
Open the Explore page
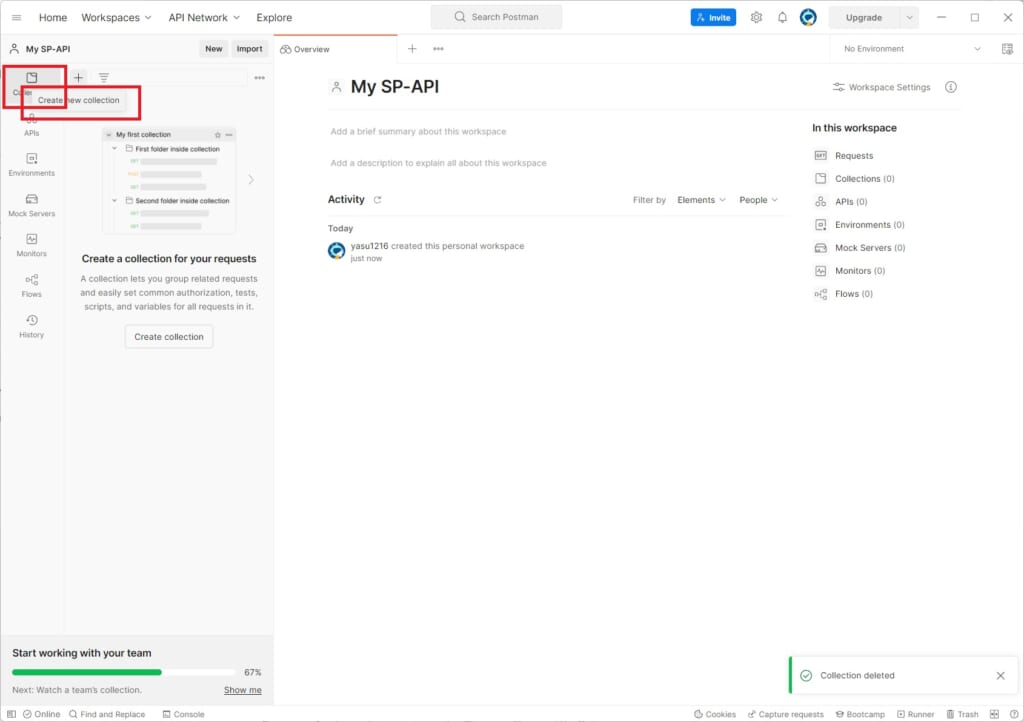click(x=274, y=18)
